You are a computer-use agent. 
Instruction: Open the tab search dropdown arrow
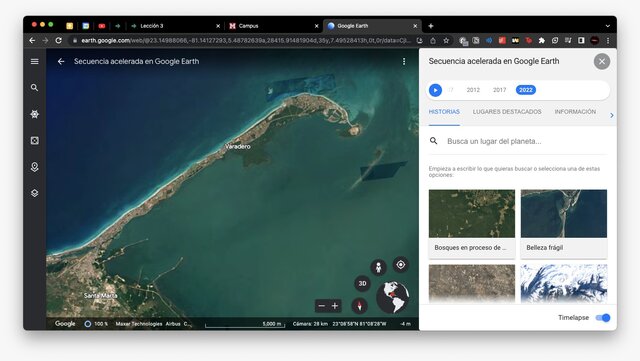tap(608, 26)
